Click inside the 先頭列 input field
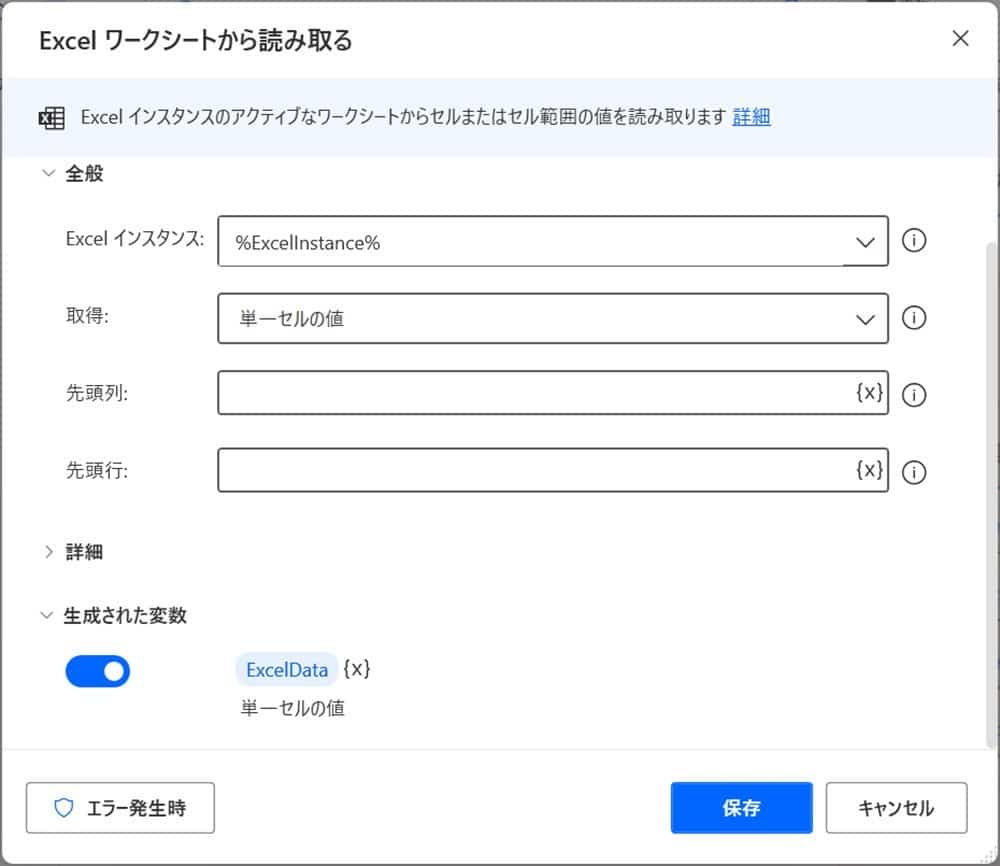This screenshot has width=1000, height=866. tap(530, 393)
